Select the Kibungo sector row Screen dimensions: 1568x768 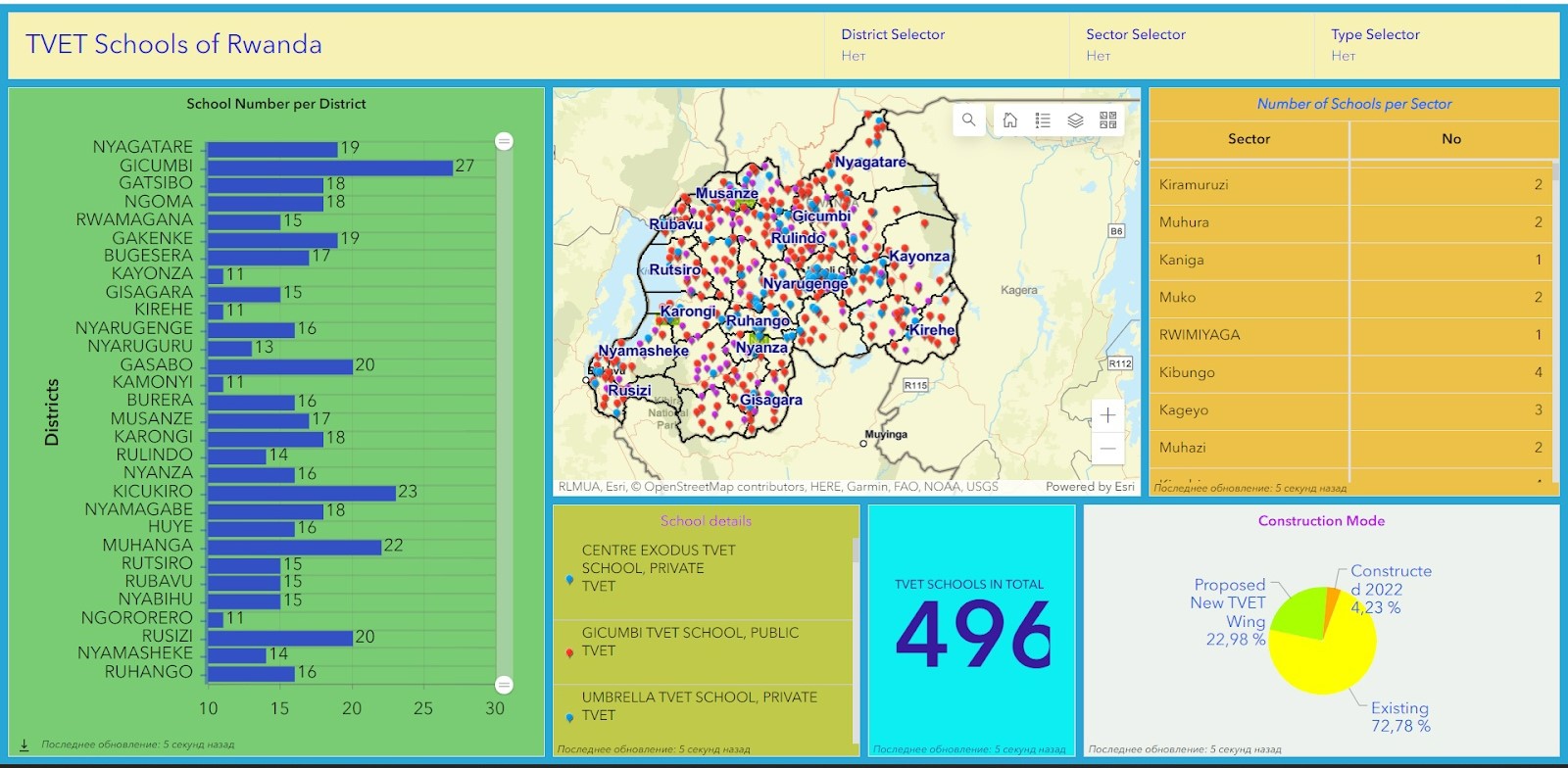click(1350, 372)
